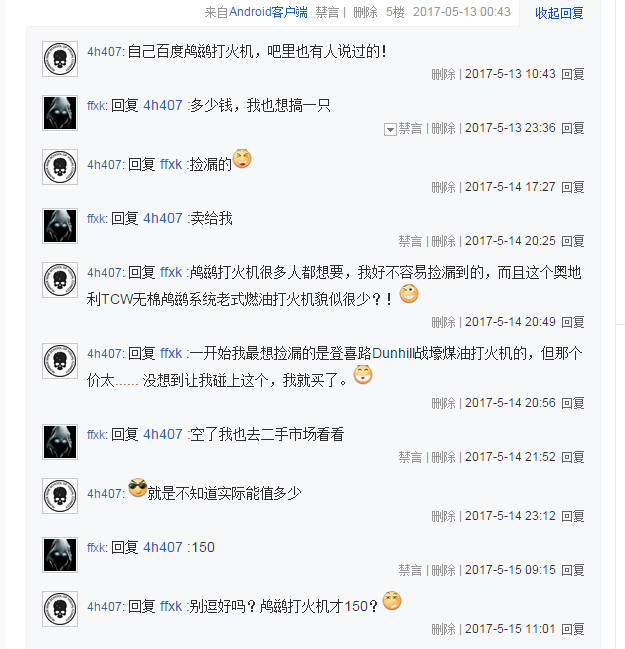The width and height of the screenshot is (625, 649).
Task: Collapse replies with 收起回复
Action: click(559, 13)
